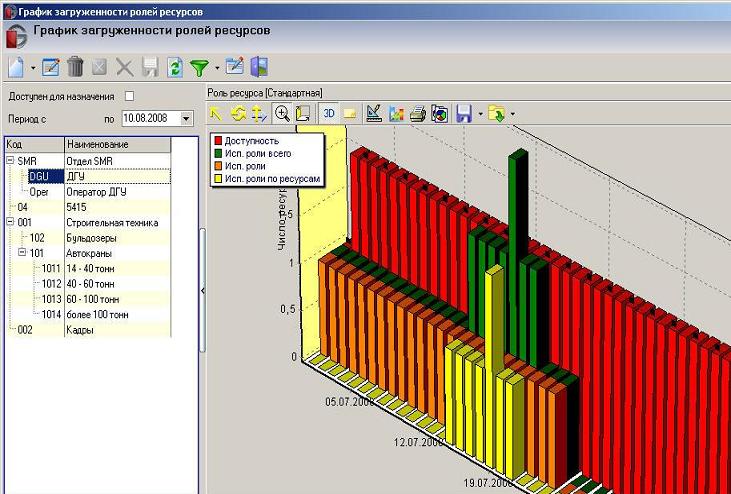The width and height of the screenshot is (731, 494).
Task: Refresh data with the green arrows icon
Action: click(175, 67)
